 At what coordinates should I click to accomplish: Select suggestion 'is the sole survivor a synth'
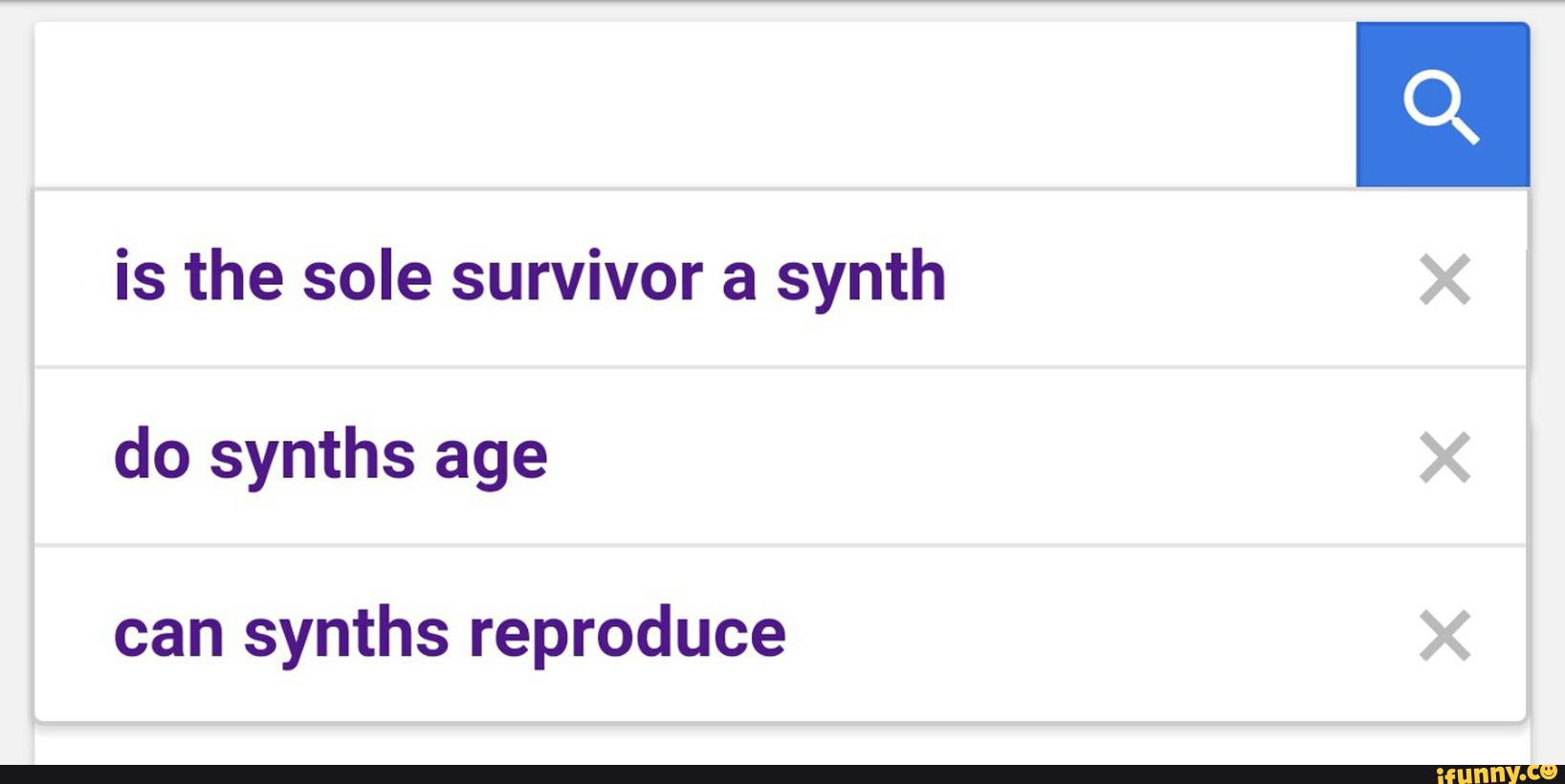pos(530,277)
